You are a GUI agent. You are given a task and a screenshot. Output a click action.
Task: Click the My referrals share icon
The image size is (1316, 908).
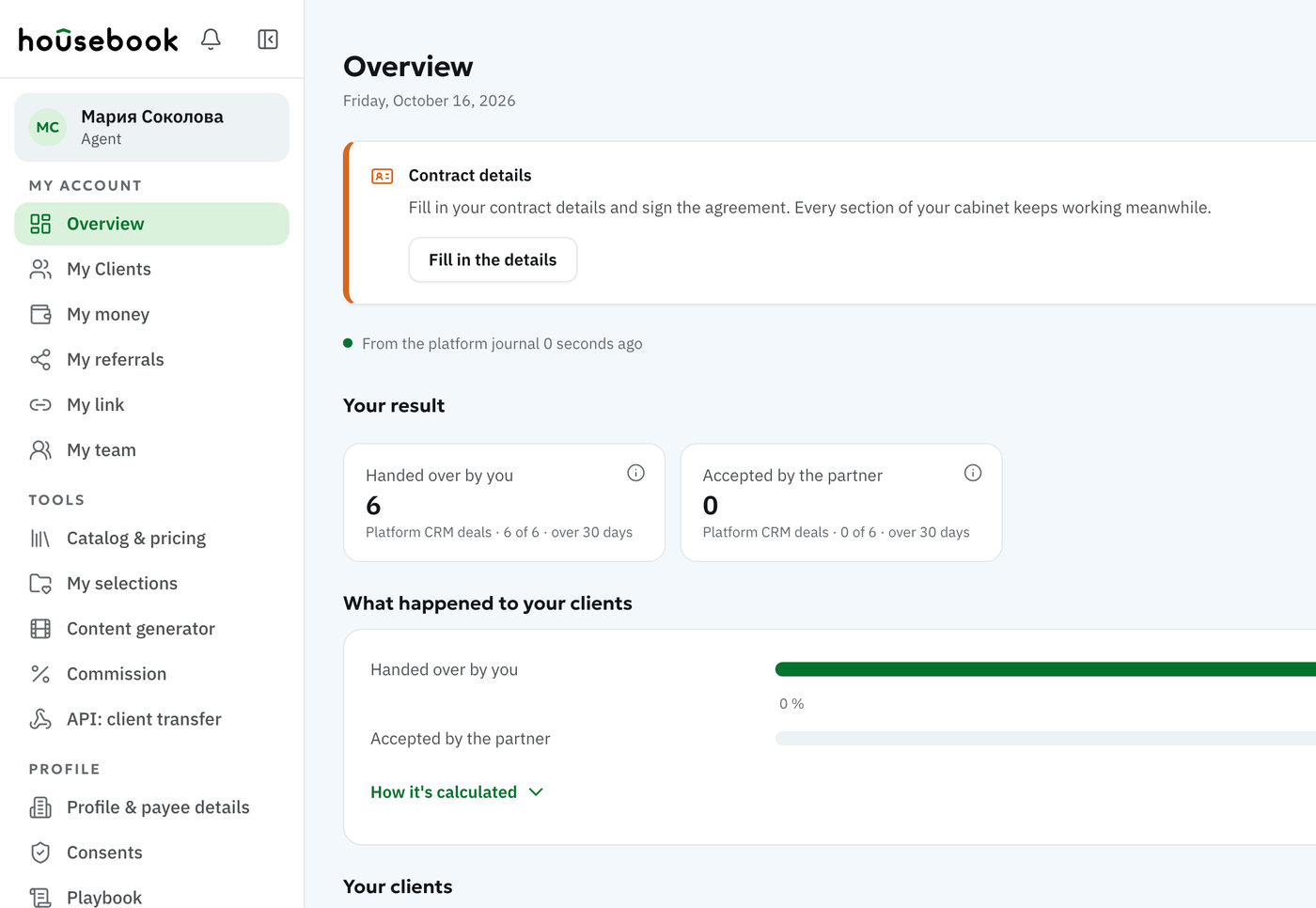click(x=40, y=359)
